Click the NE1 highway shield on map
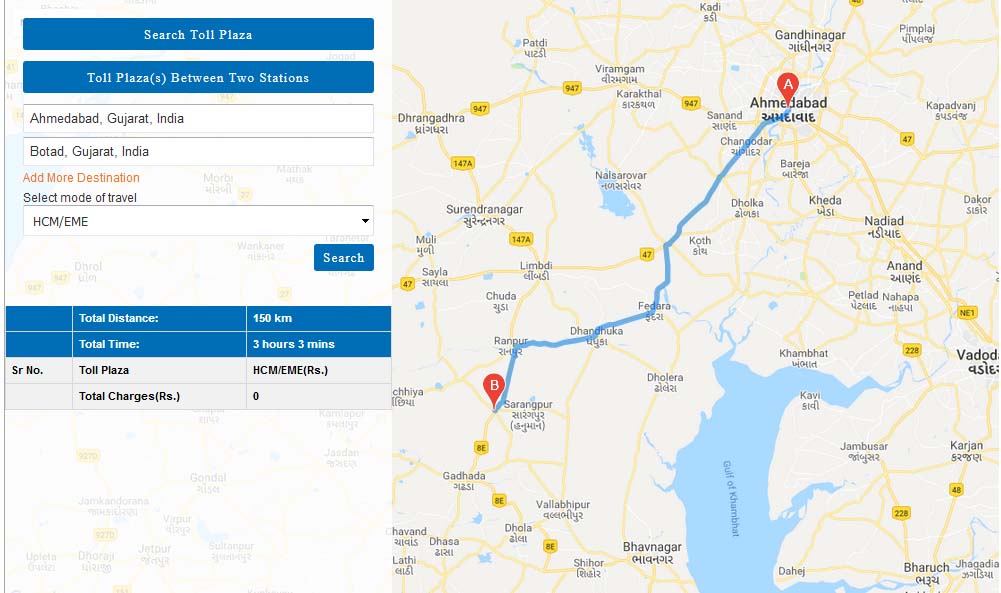This screenshot has width=1001, height=593. [967, 313]
